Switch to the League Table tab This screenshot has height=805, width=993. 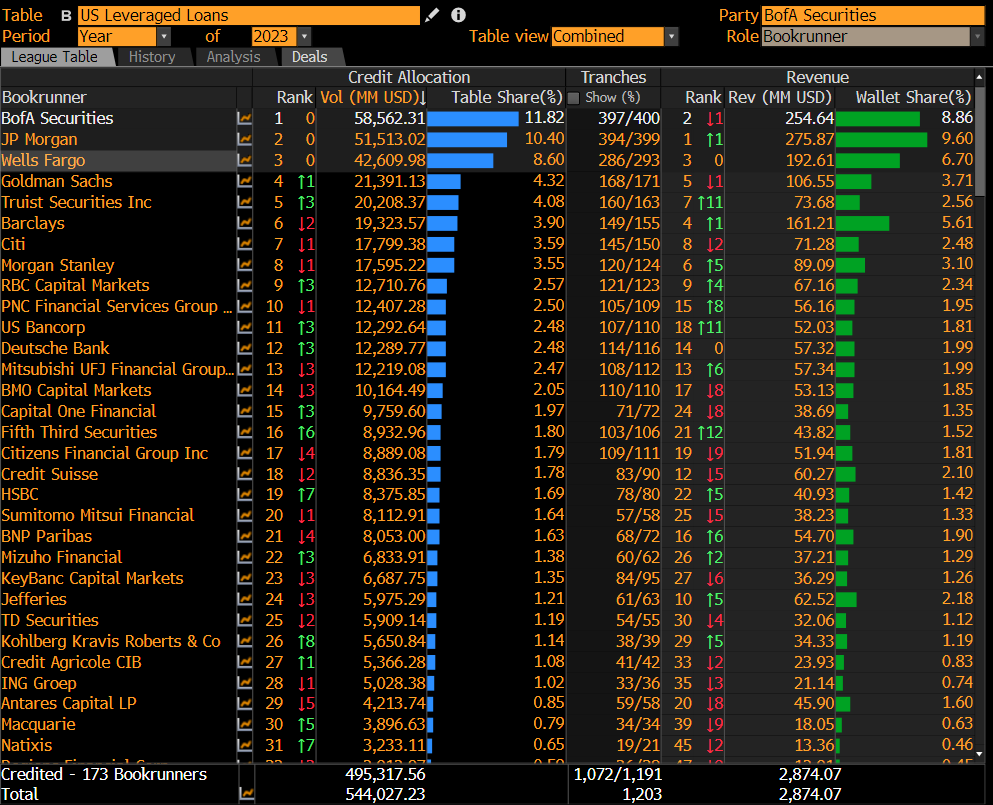pos(55,57)
